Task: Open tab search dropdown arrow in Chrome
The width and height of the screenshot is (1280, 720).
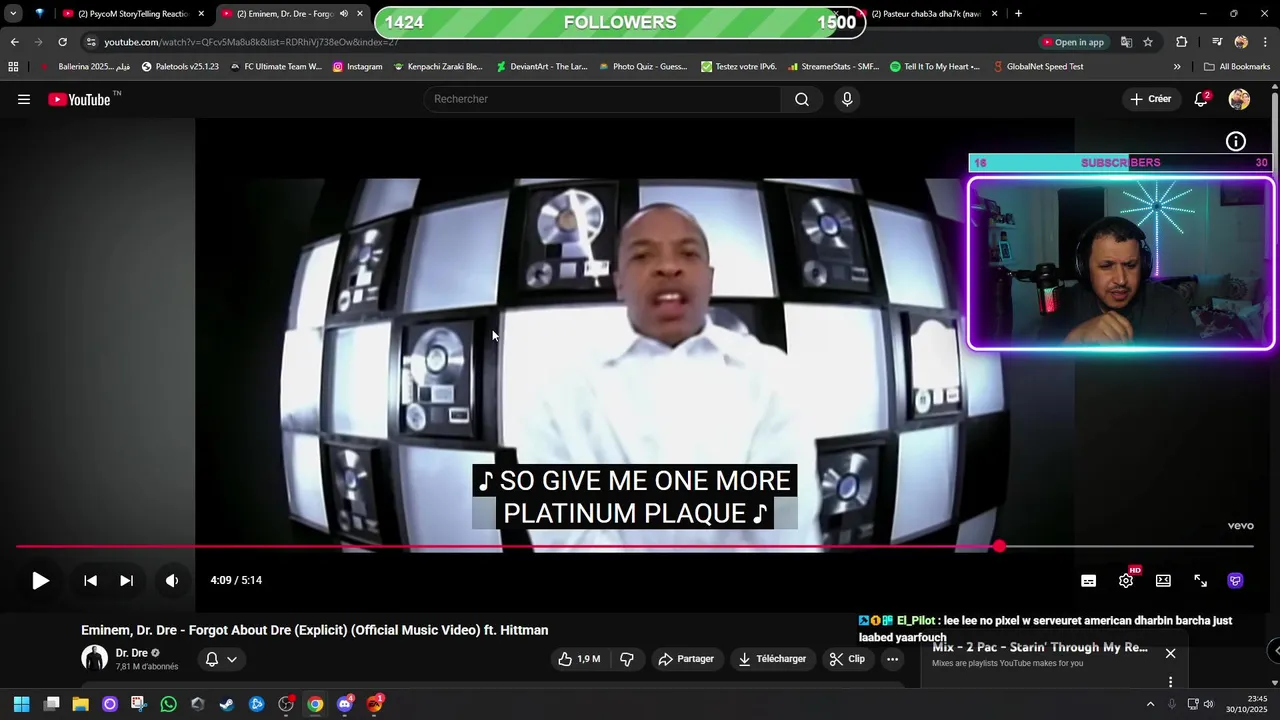Action: point(13,14)
